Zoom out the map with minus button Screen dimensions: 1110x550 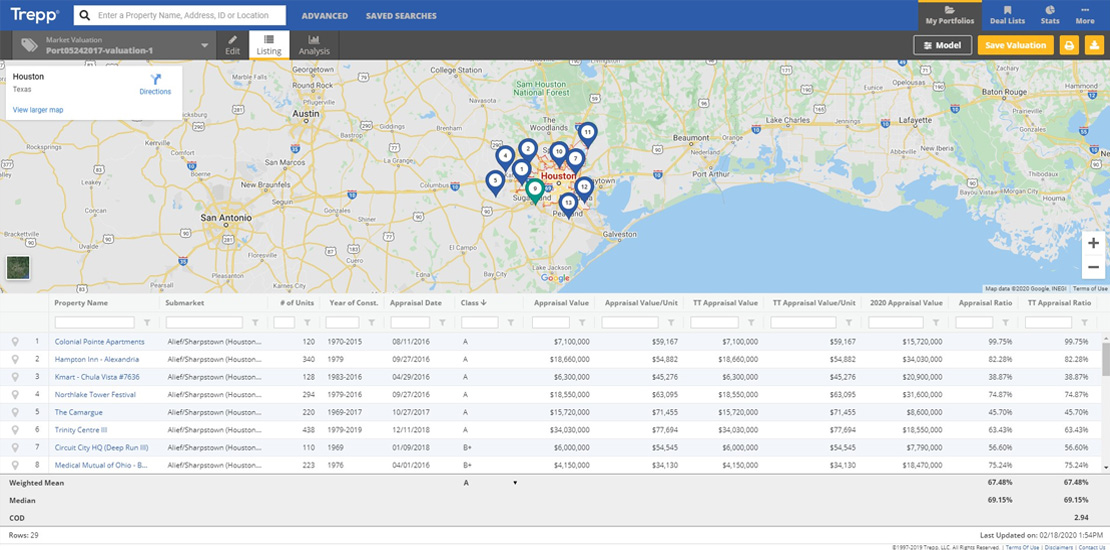click(1093, 267)
